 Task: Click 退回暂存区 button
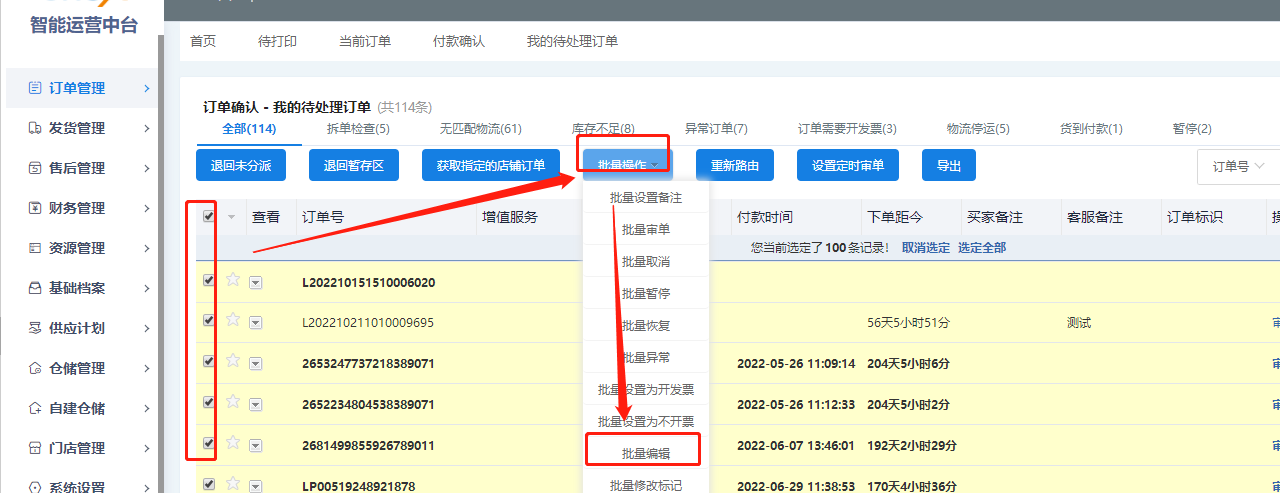pos(354,165)
